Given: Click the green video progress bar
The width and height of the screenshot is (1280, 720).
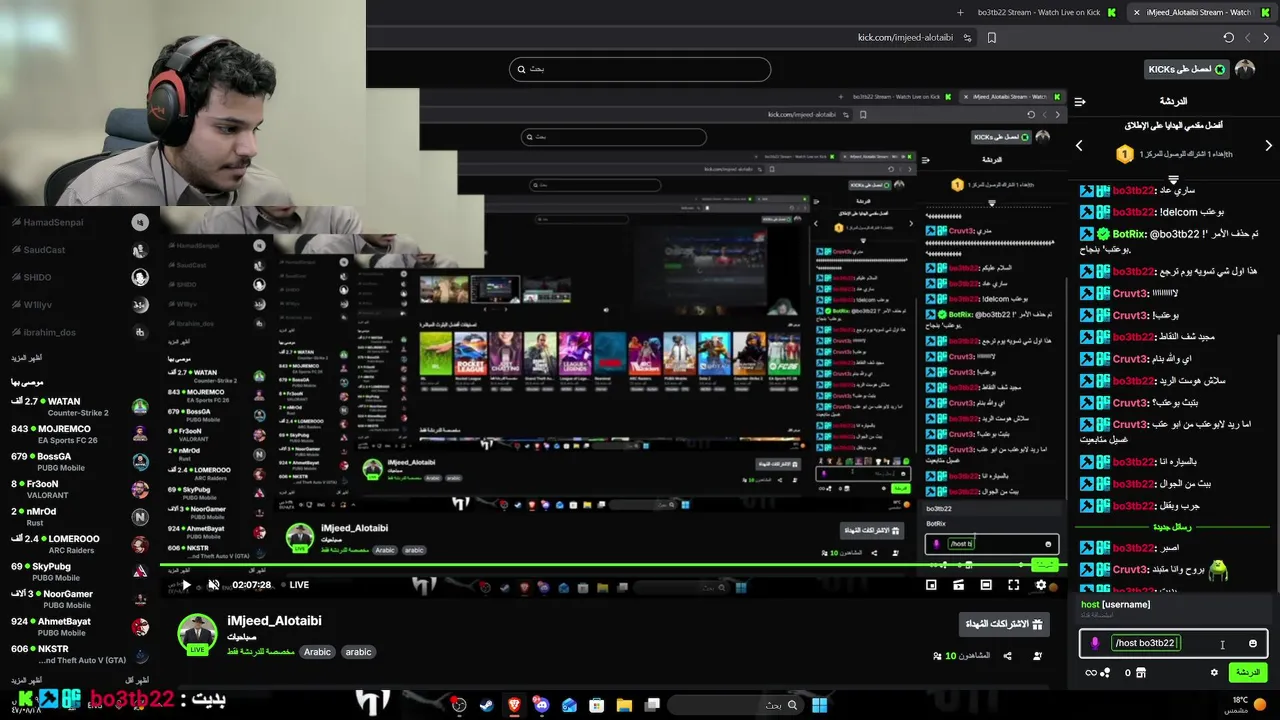Looking at the screenshot, I should pos(613,567).
